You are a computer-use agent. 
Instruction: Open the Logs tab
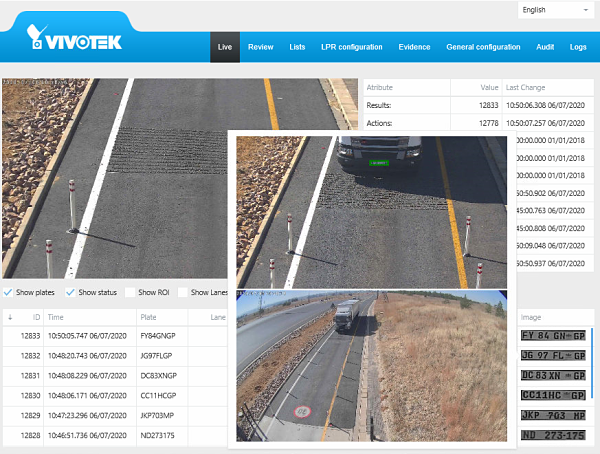(578, 47)
